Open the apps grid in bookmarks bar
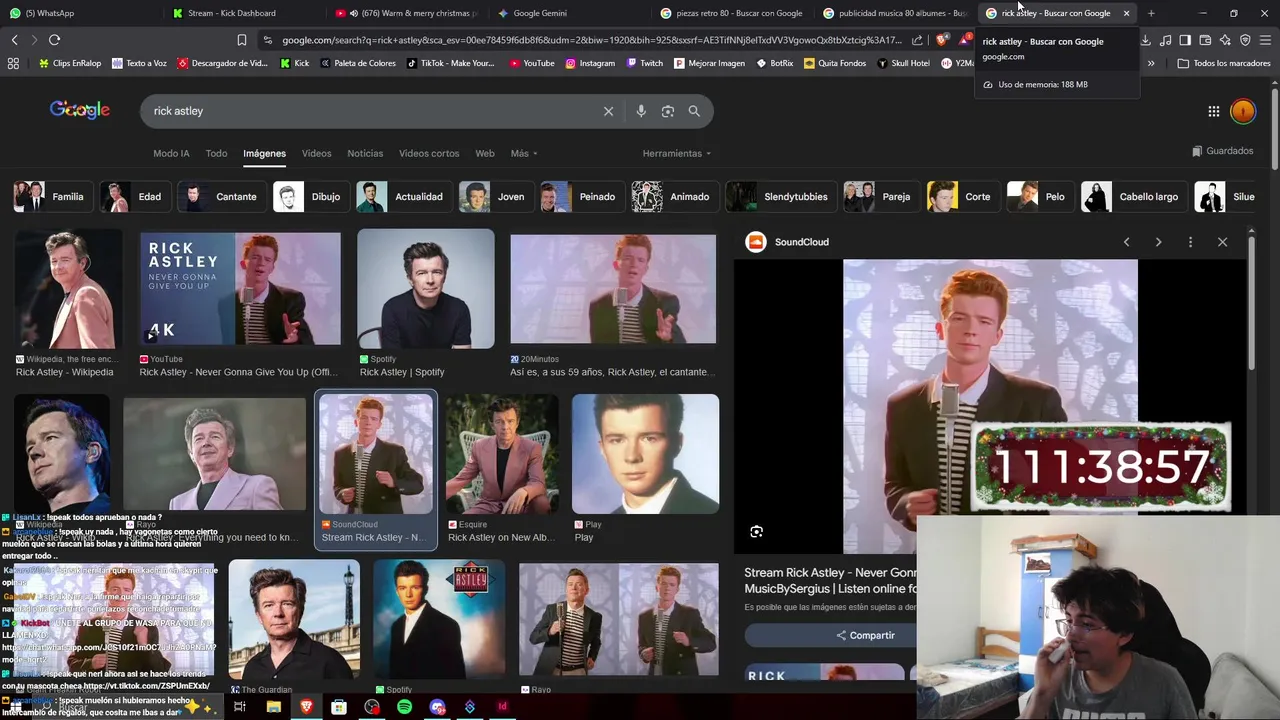1280x720 pixels. point(13,63)
